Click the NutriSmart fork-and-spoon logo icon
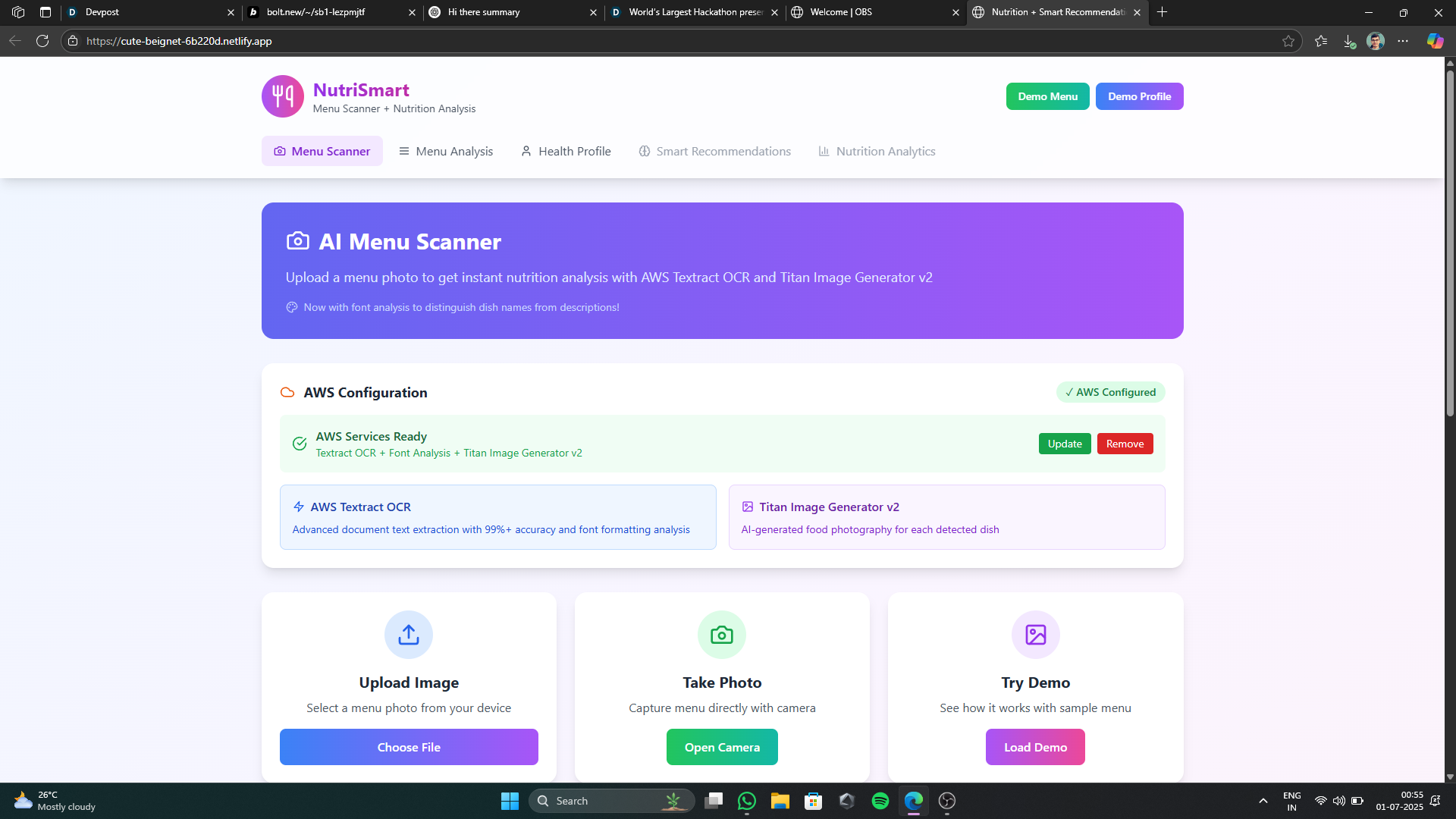This screenshot has height=819, width=1456. point(282,96)
